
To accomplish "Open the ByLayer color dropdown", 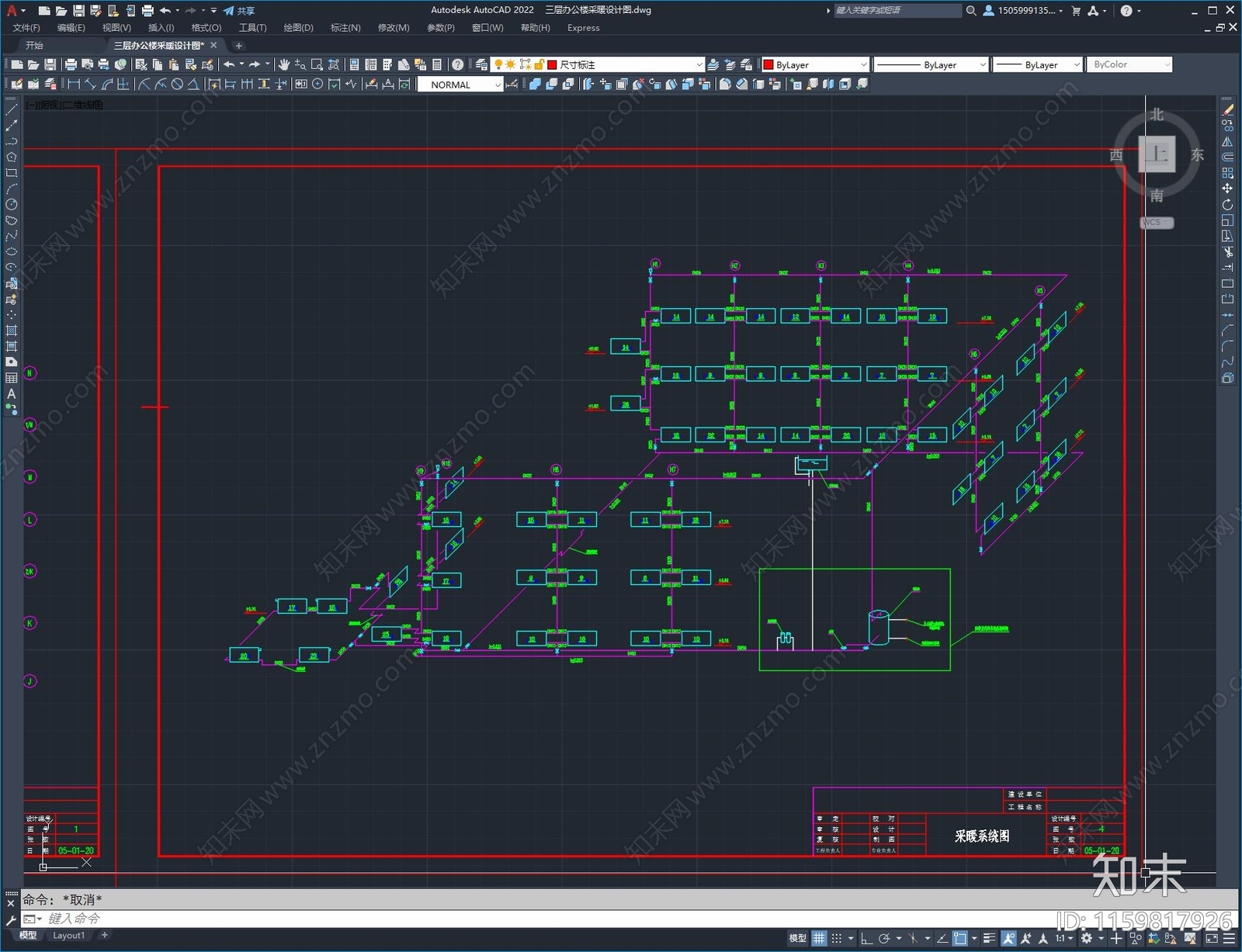I will [x=815, y=64].
